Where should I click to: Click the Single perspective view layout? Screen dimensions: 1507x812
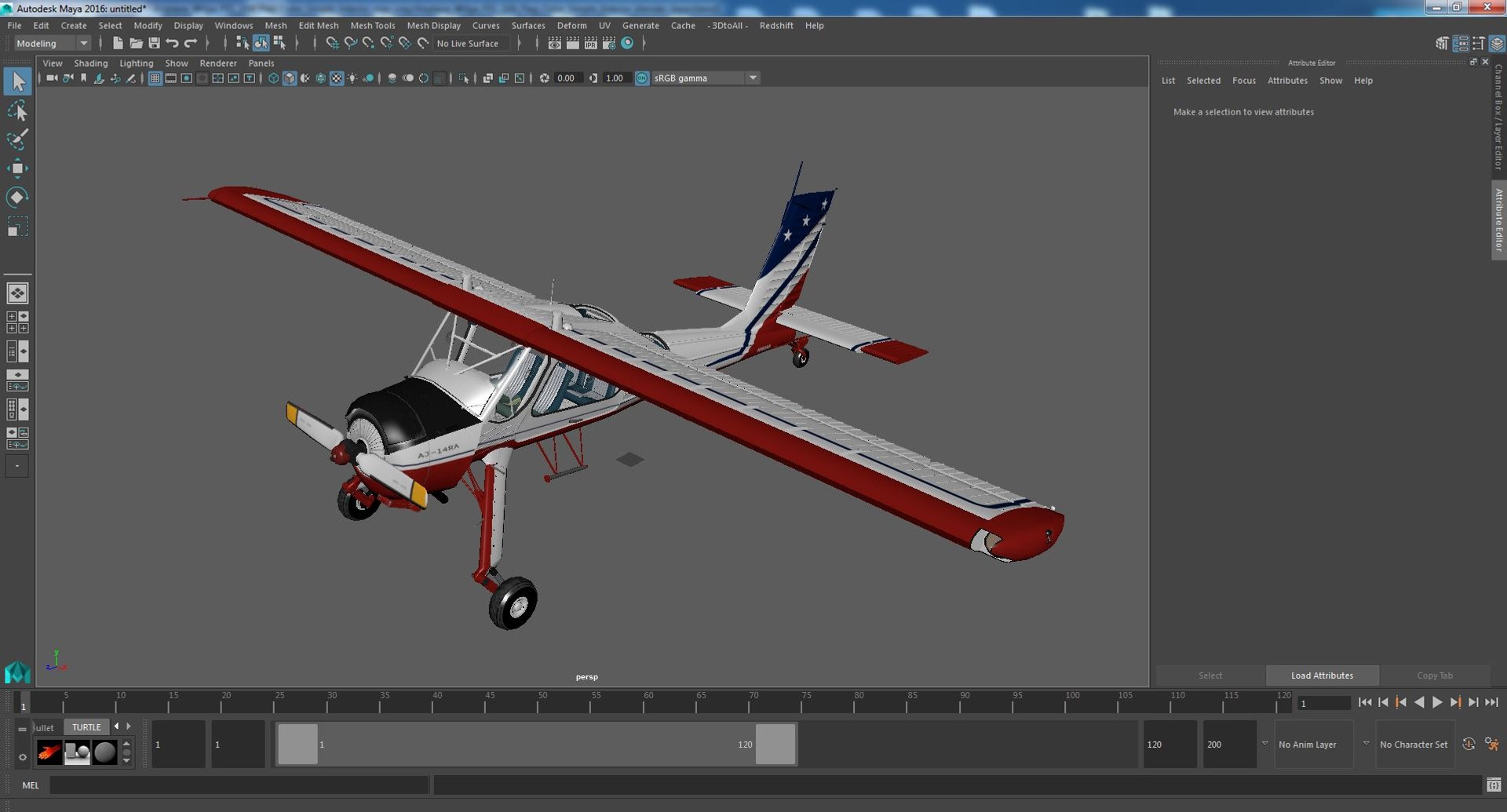[17, 293]
